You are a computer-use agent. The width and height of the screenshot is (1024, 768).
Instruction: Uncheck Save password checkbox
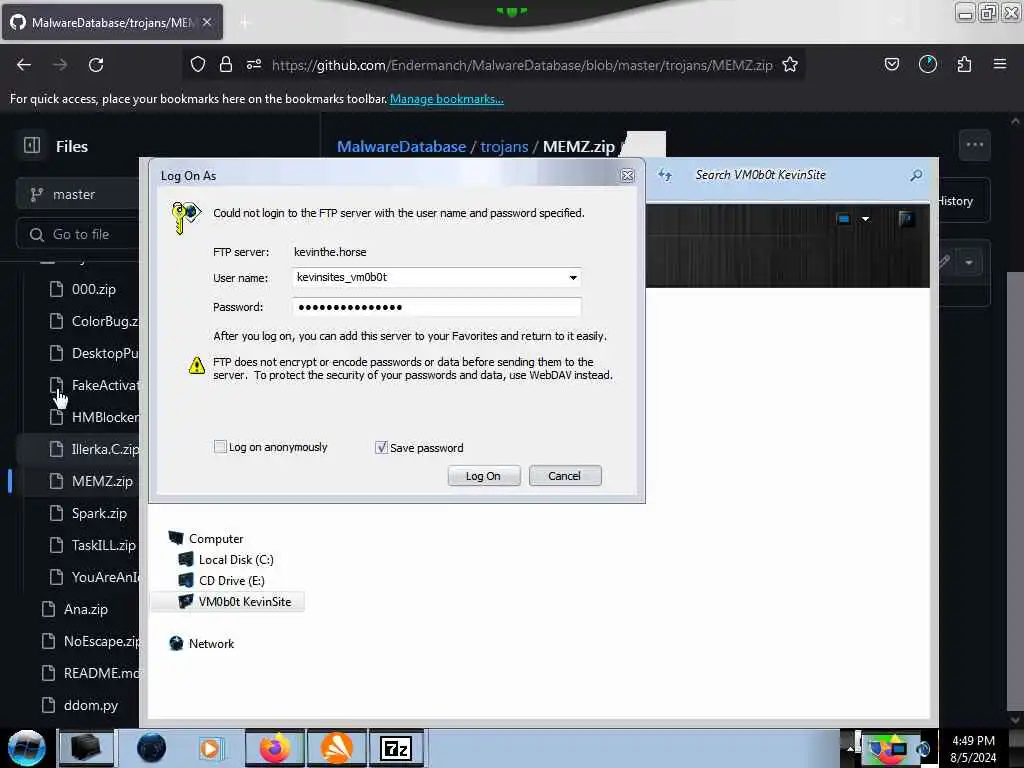(381, 447)
